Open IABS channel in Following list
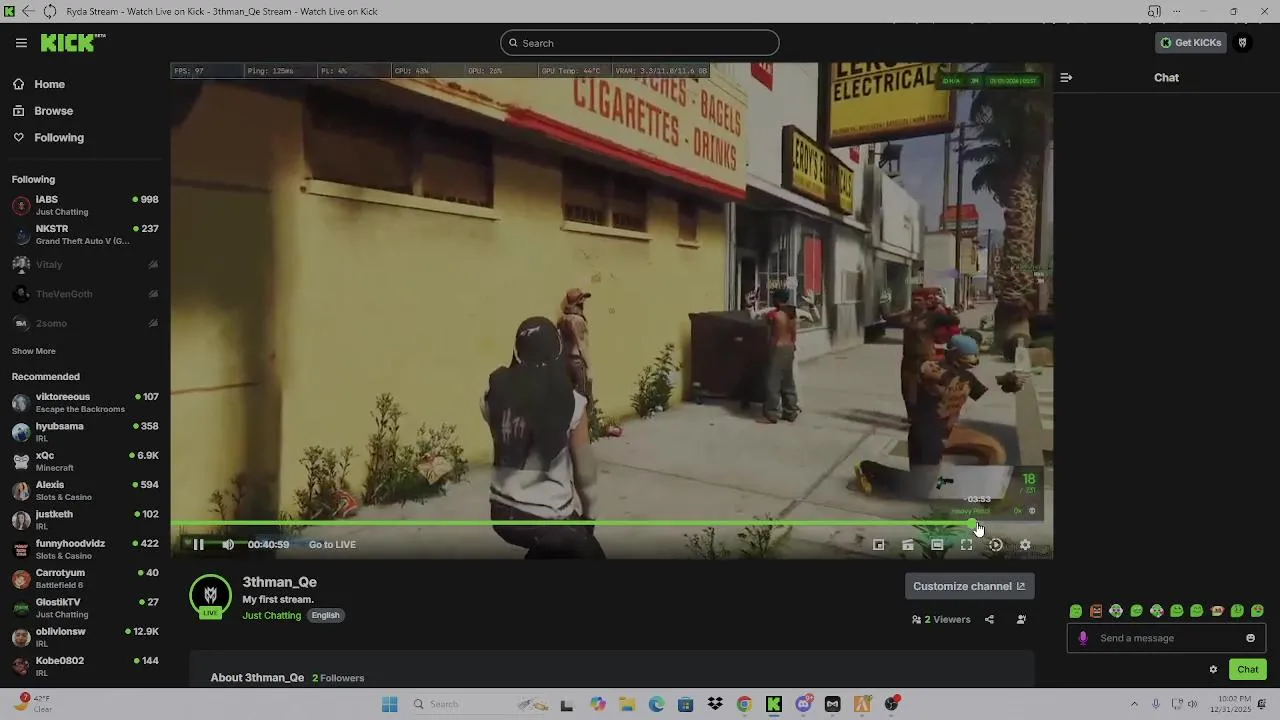Image resolution: width=1280 pixels, height=720 pixels. click(x=85, y=205)
